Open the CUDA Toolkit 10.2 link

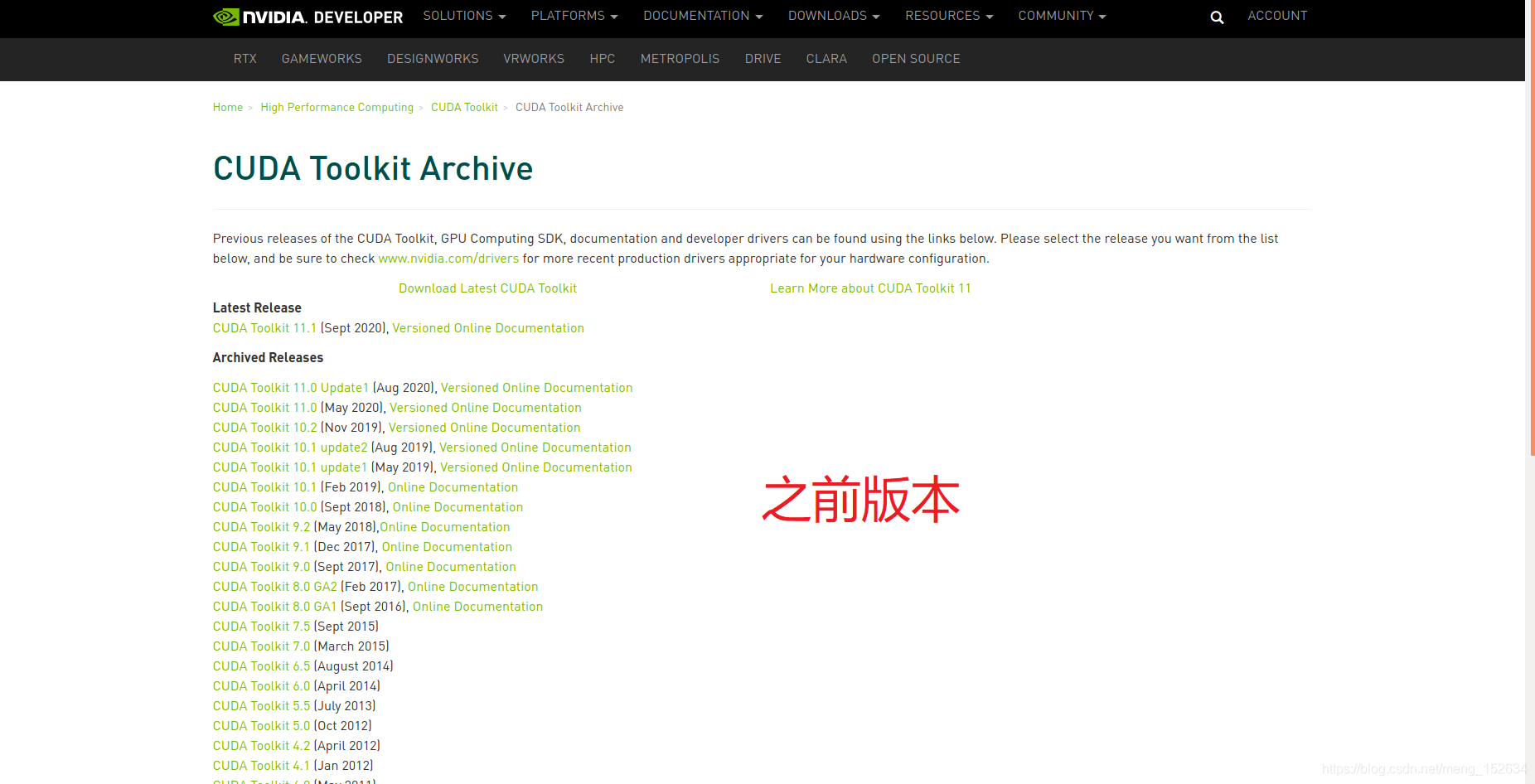click(x=264, y=428)
